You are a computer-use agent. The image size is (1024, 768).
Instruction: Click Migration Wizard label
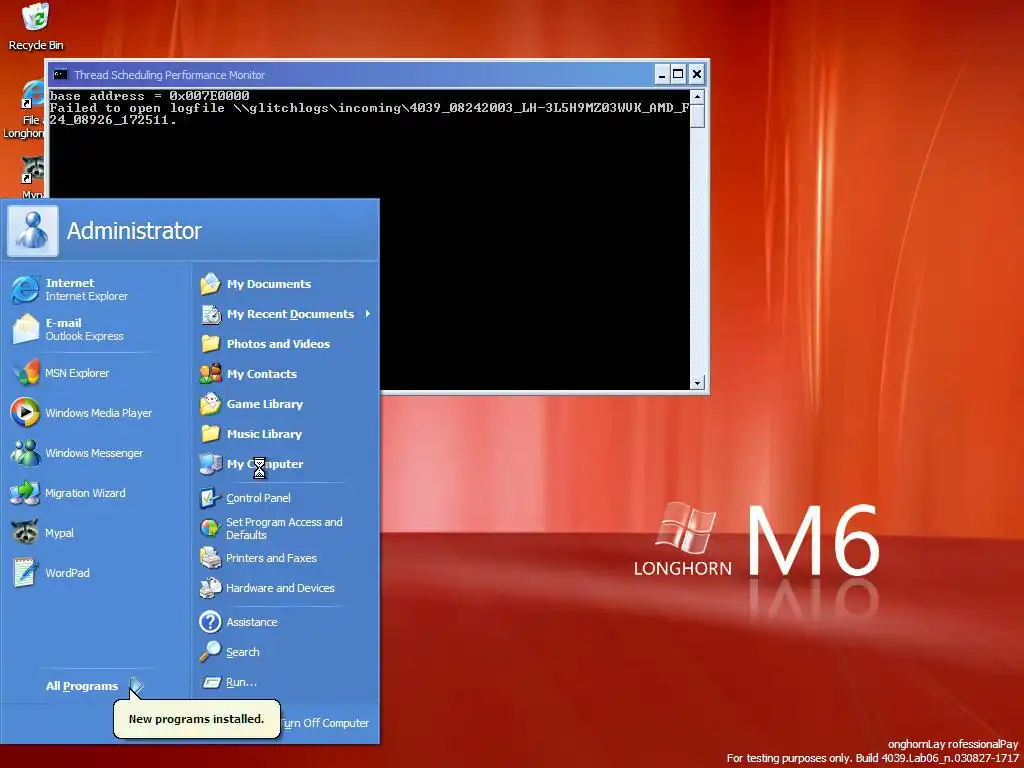coord(85,493)
